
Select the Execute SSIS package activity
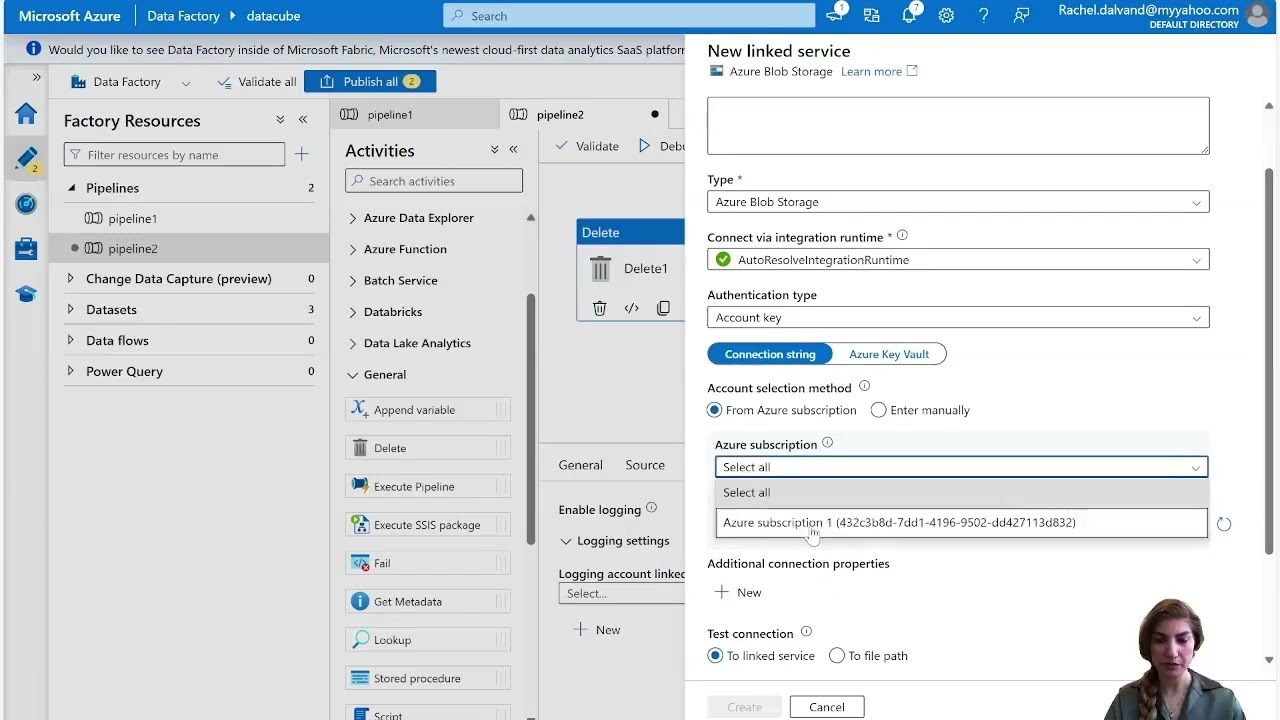coord(428,525)
